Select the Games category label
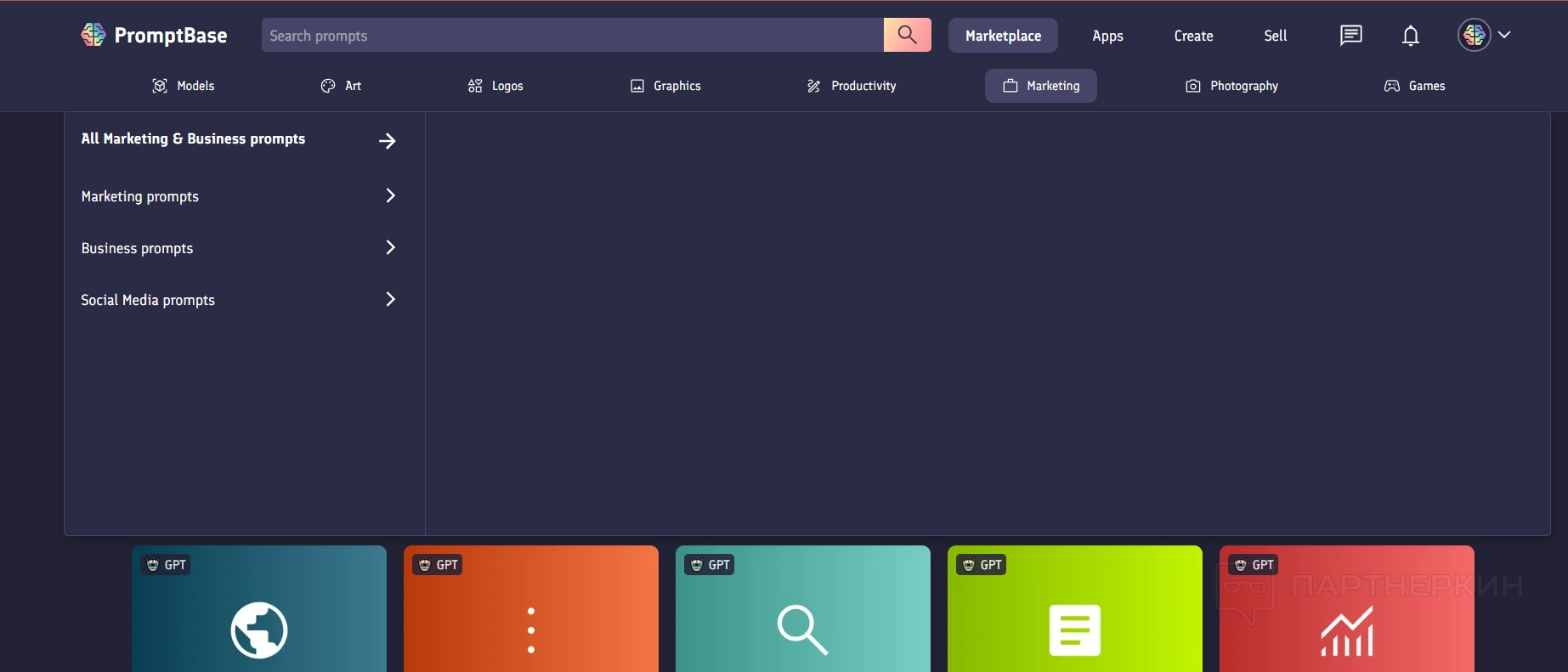The height and width of the screenshot is (672, 1568). pos(1427,86)
